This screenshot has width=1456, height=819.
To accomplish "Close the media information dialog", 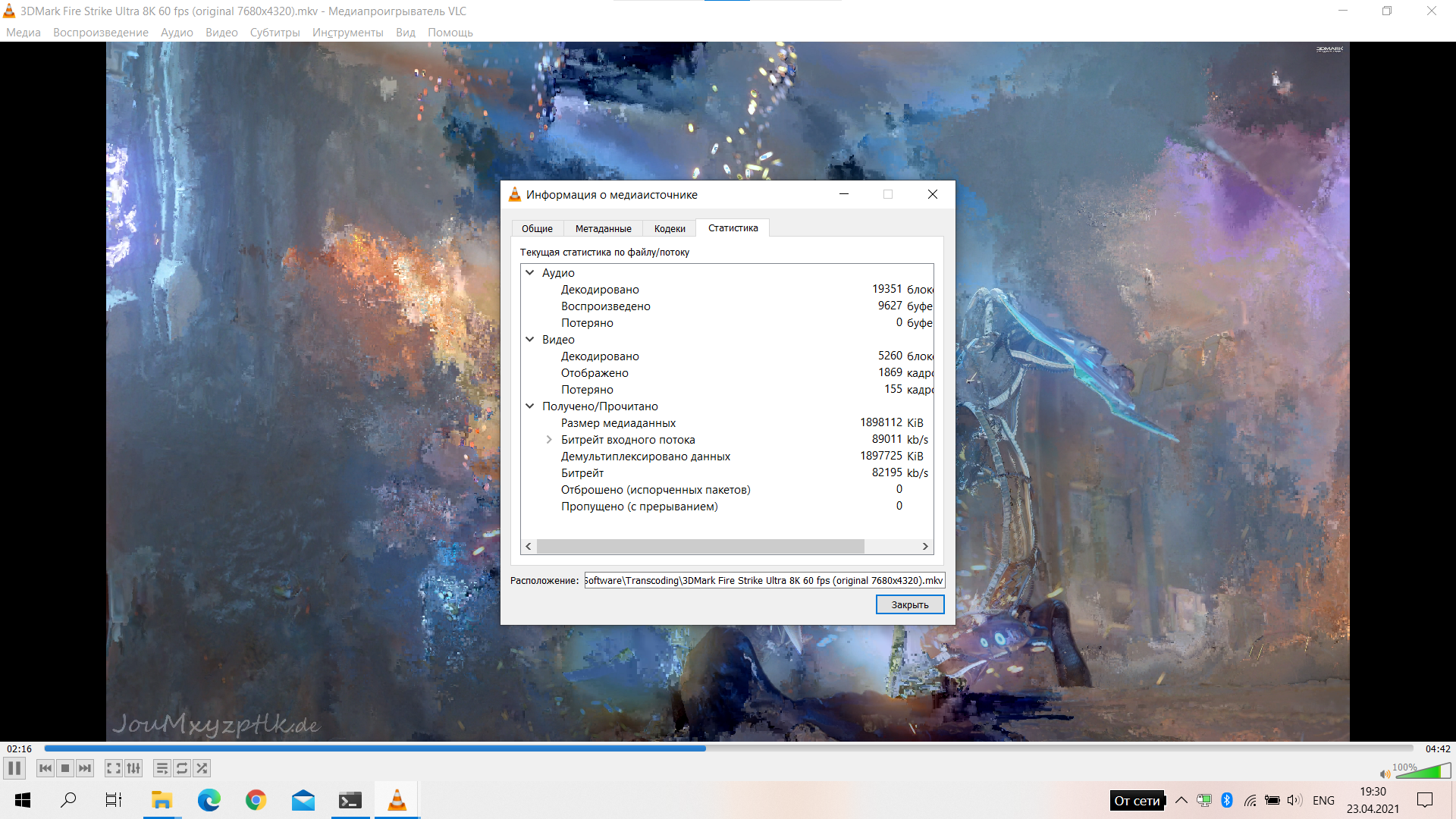I will pos(933,194).
